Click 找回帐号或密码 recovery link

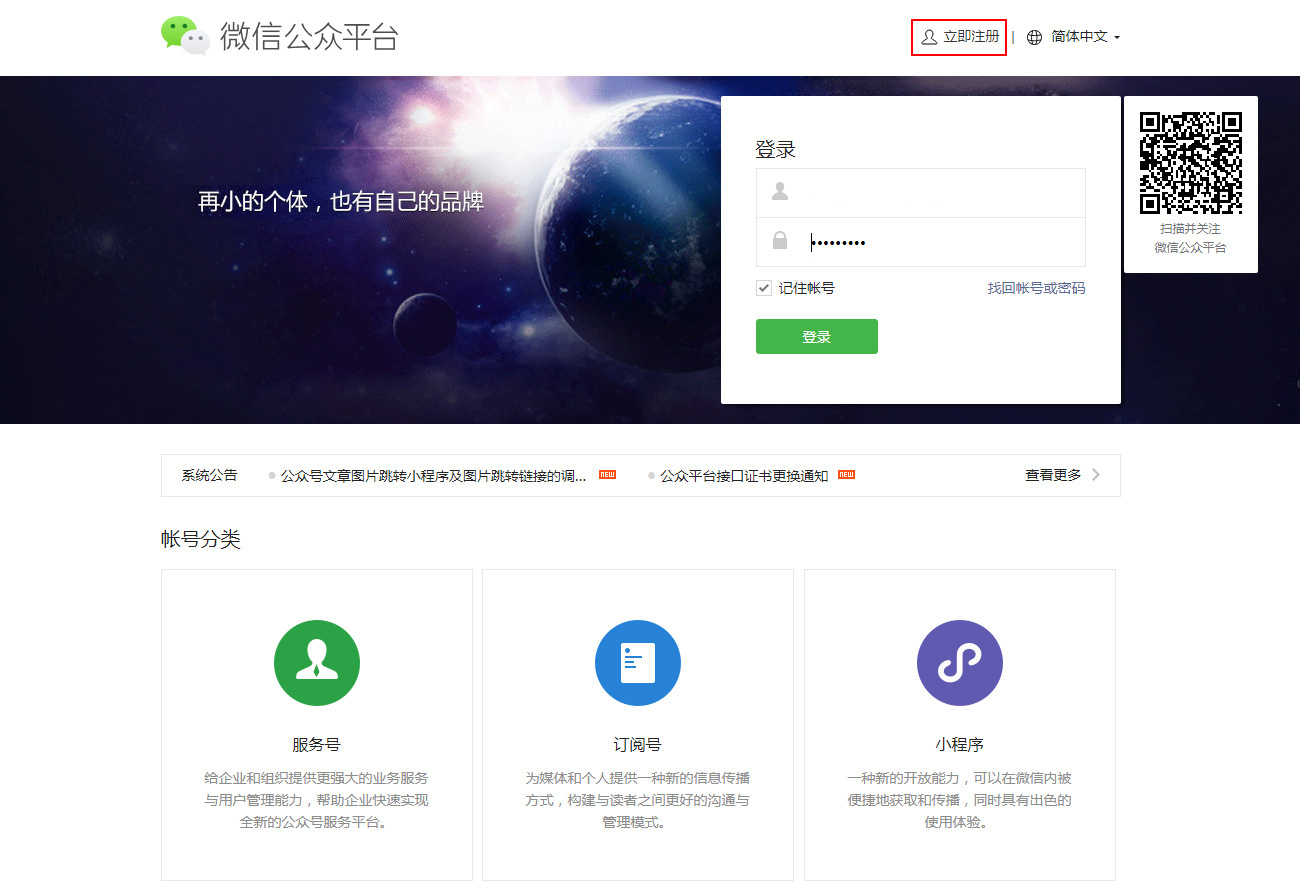coord(1036,288)
